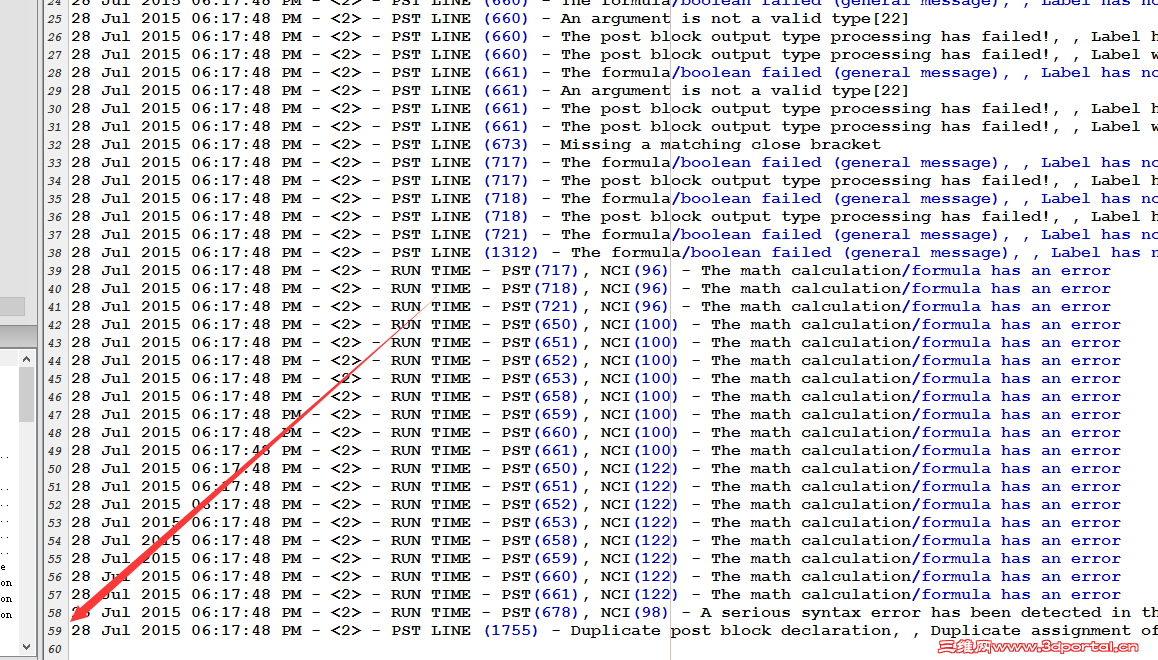Click gutter line number 32
Image resolution: width=1158 pixels, height=660 pixels.
click(x=55, y=145)
